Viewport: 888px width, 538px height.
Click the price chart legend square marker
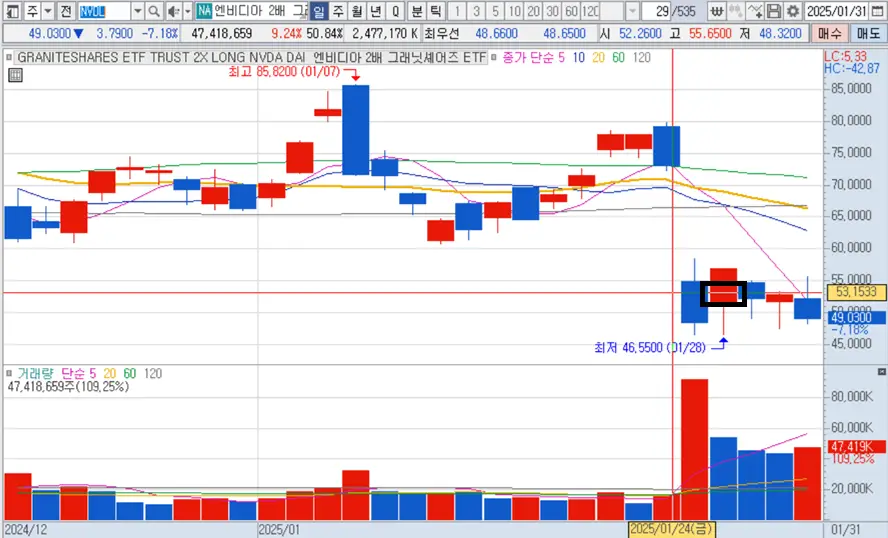pyautogui.click(x=9, y=57)
